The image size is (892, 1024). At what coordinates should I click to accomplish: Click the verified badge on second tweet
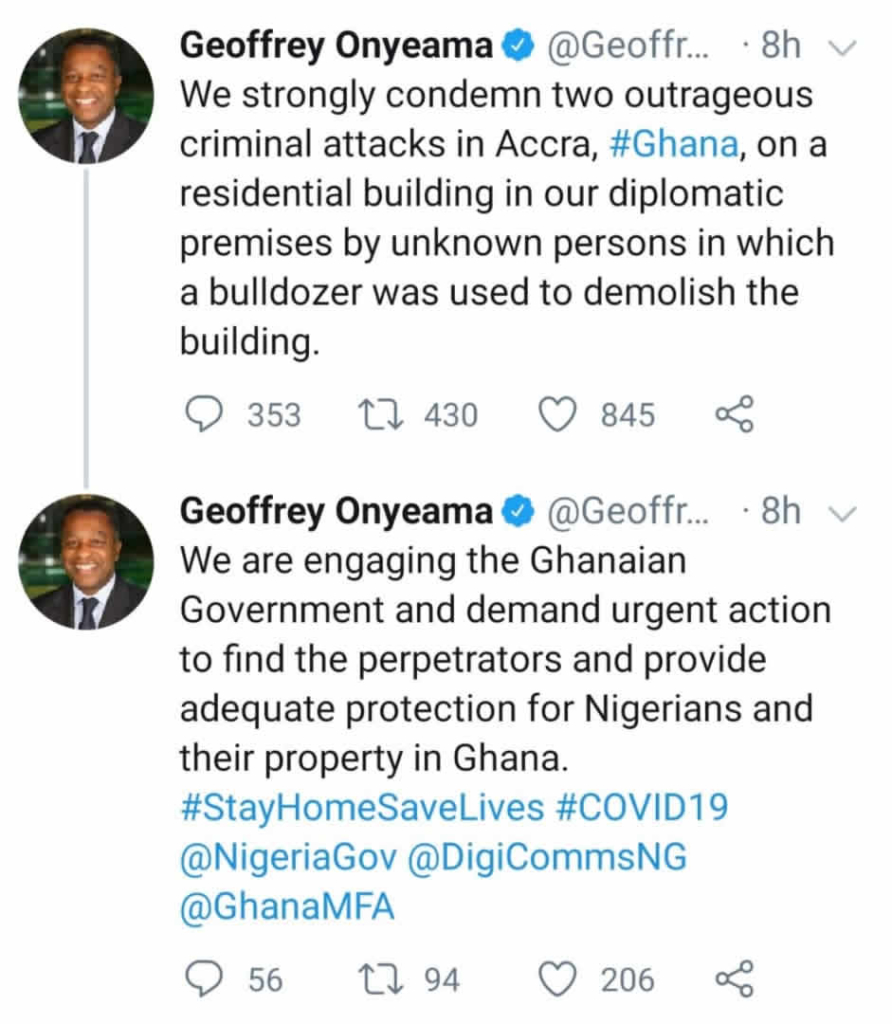[x=517, y=511]
